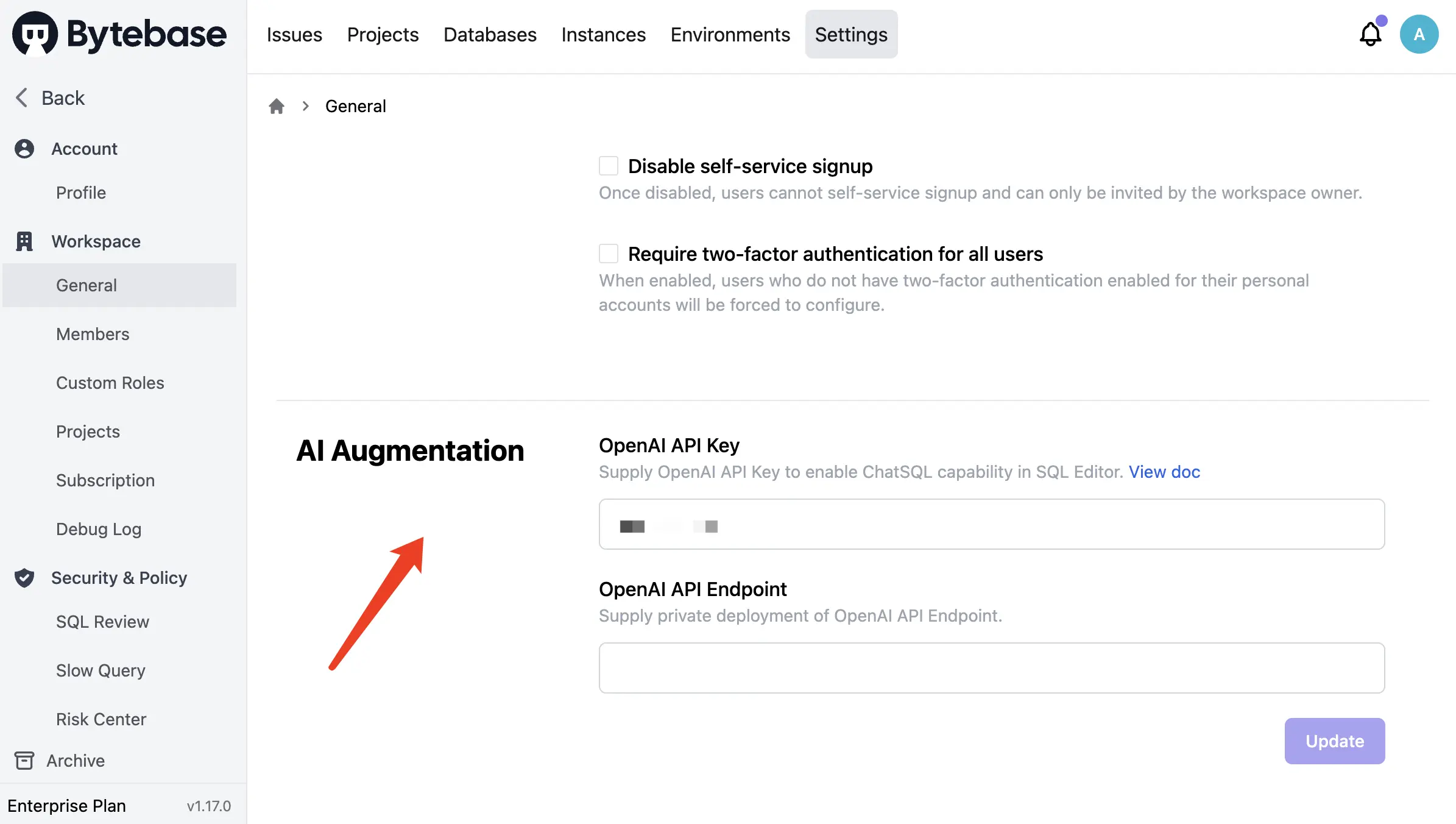This screenshot has width=1456, height=824.
Task: Check Require two-factor authentication for all users
Action: pyautogui.click(x=608, y=254)
